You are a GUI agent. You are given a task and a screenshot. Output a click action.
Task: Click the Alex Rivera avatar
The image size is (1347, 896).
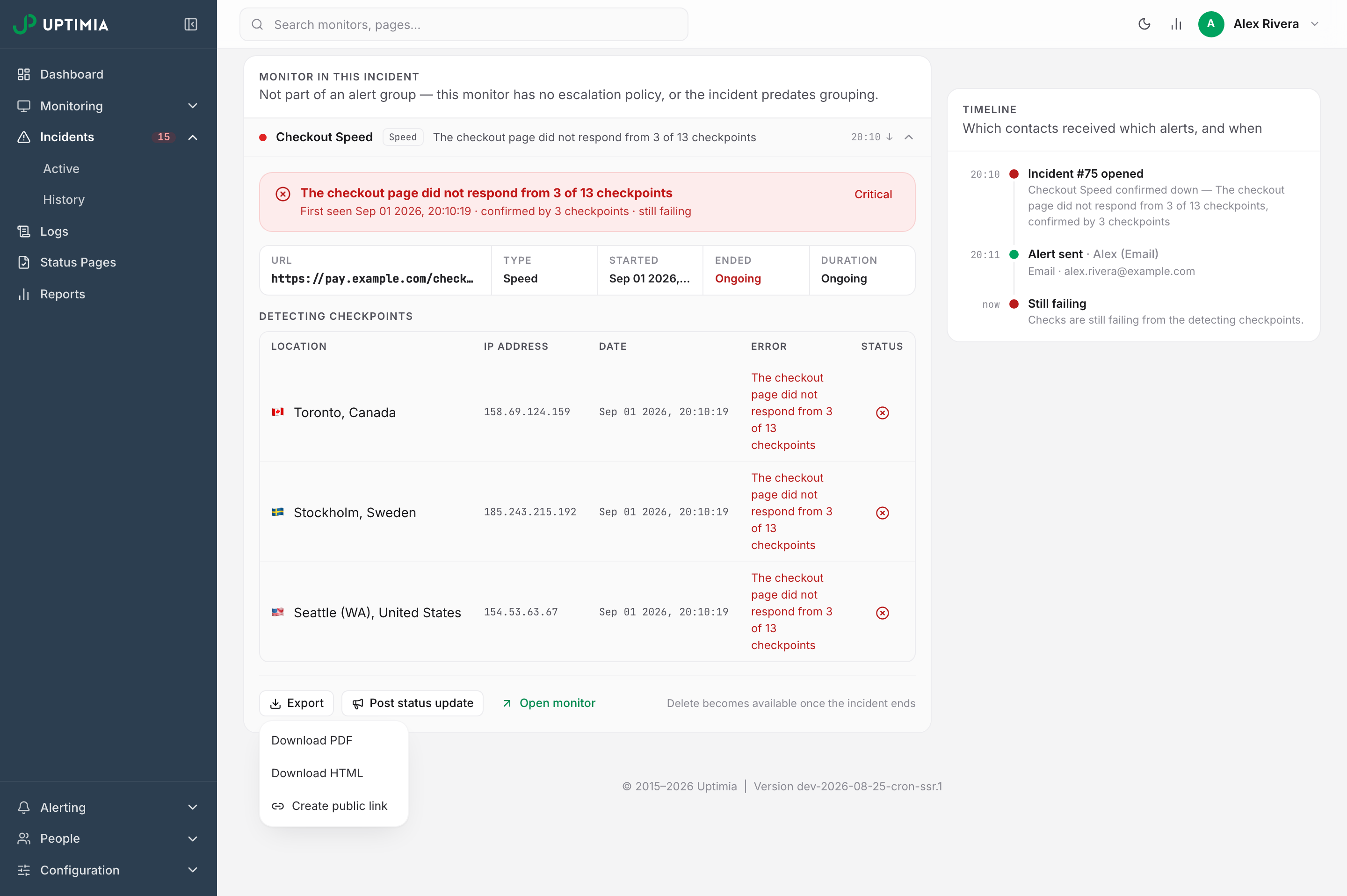point(1211,24)
